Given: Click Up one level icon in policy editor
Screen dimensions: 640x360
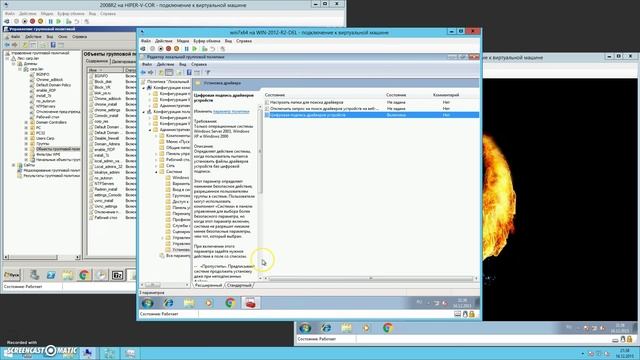Looking at the screenshot, I should pyautogui.click(x=161, y=73).
